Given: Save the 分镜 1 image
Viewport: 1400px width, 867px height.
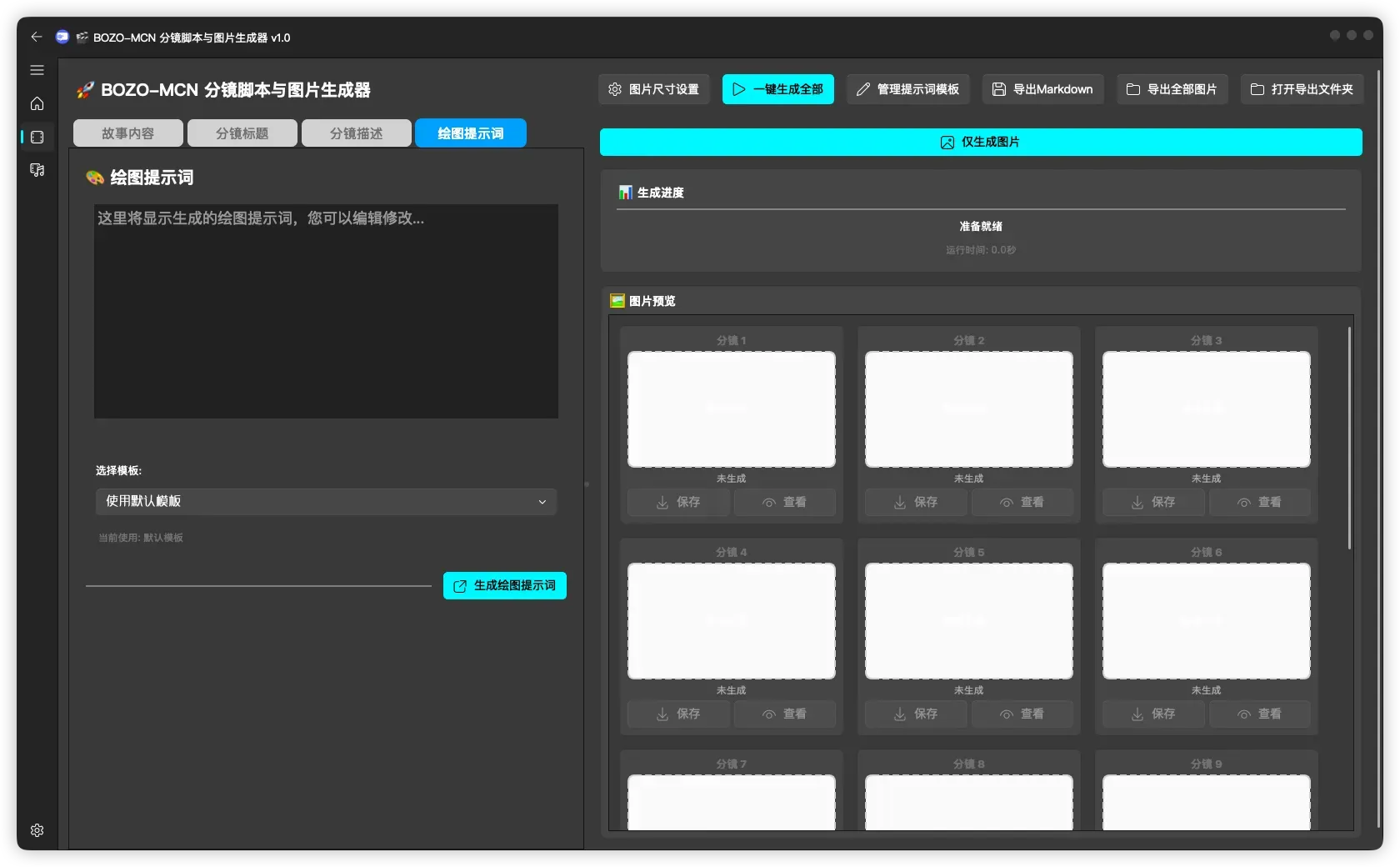Looking at the screenshot, I should [x=678, y=503].
